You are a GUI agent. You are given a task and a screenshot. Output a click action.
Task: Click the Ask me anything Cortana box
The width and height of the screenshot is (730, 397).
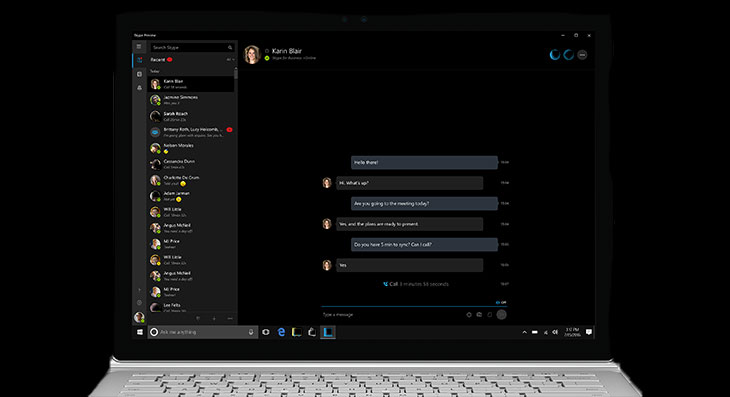203,332
